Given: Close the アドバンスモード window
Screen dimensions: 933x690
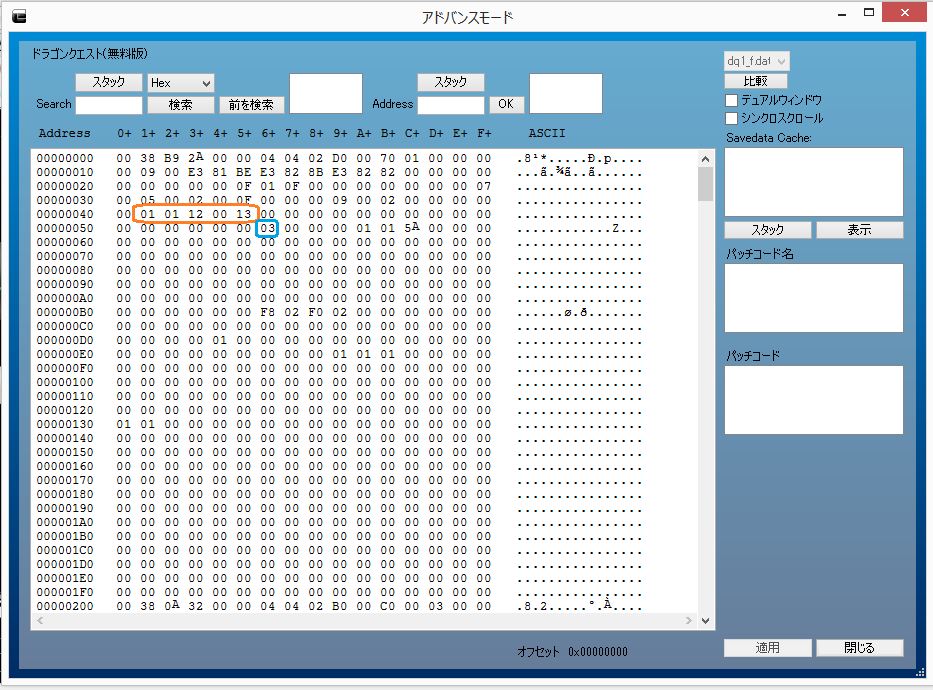Looking at the screenshot, I should point(904,12).
